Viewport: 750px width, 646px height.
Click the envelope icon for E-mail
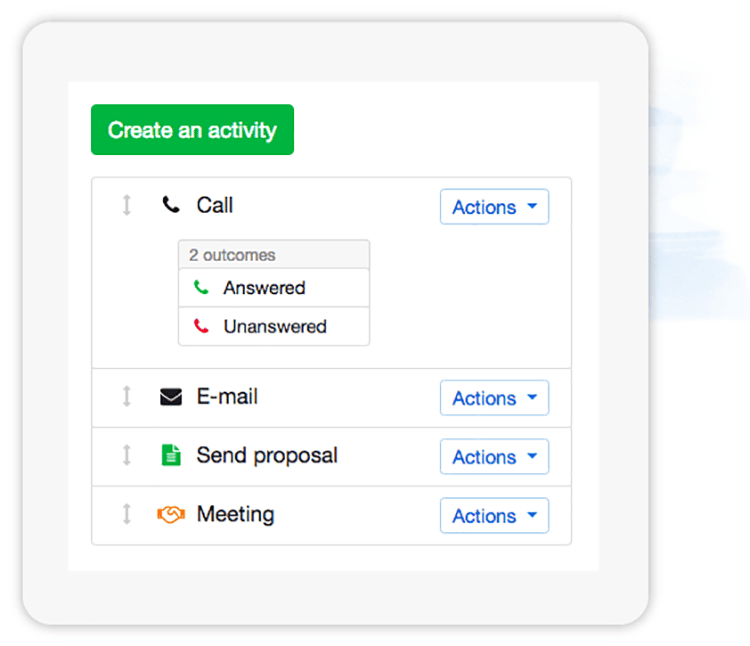[171, 397]
